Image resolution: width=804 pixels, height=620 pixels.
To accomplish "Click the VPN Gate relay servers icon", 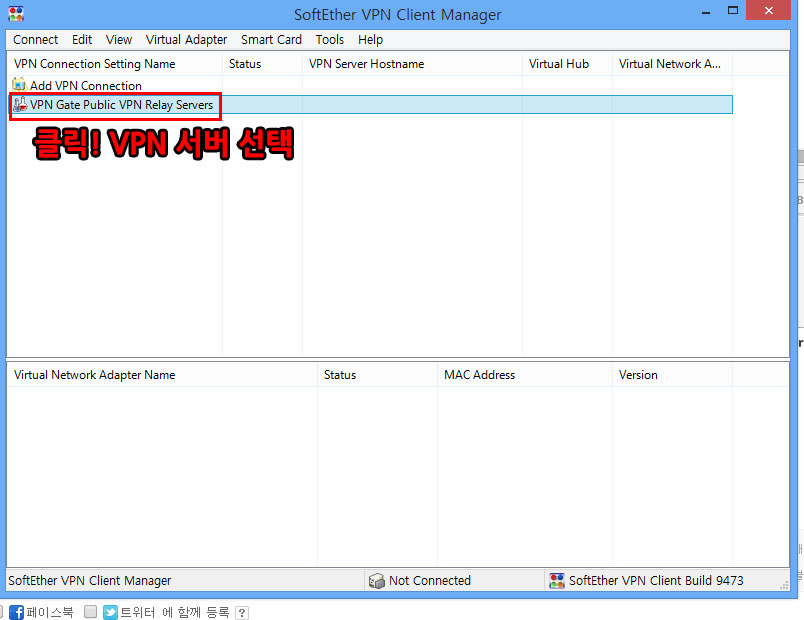I will point(20,104).
